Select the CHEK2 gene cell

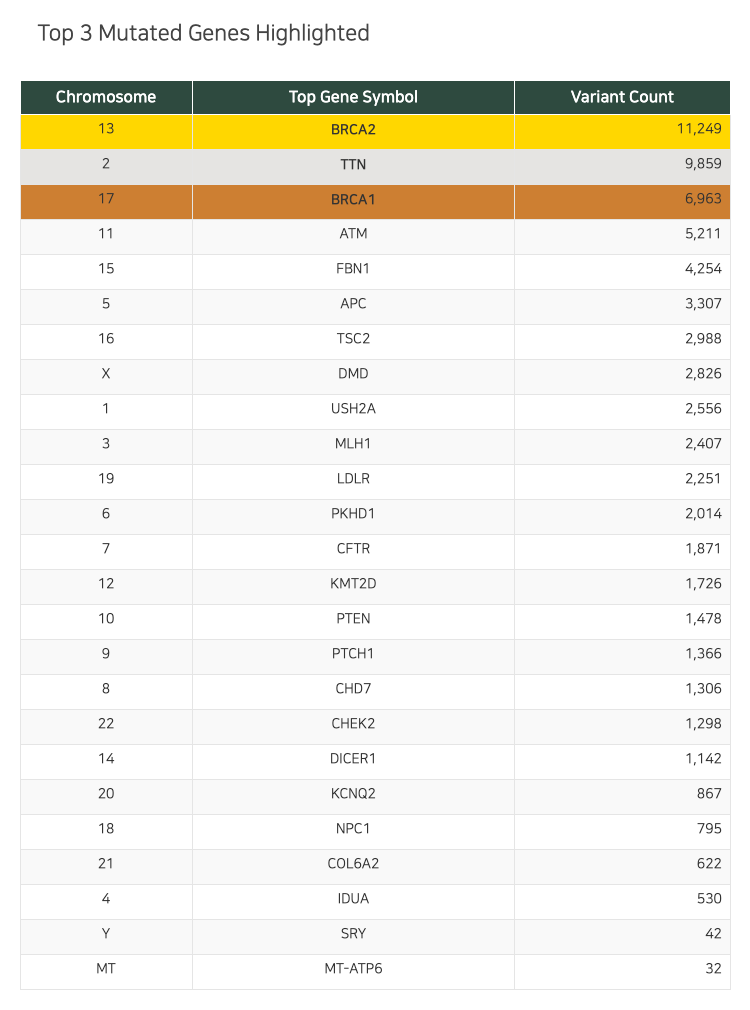point(353,727)
